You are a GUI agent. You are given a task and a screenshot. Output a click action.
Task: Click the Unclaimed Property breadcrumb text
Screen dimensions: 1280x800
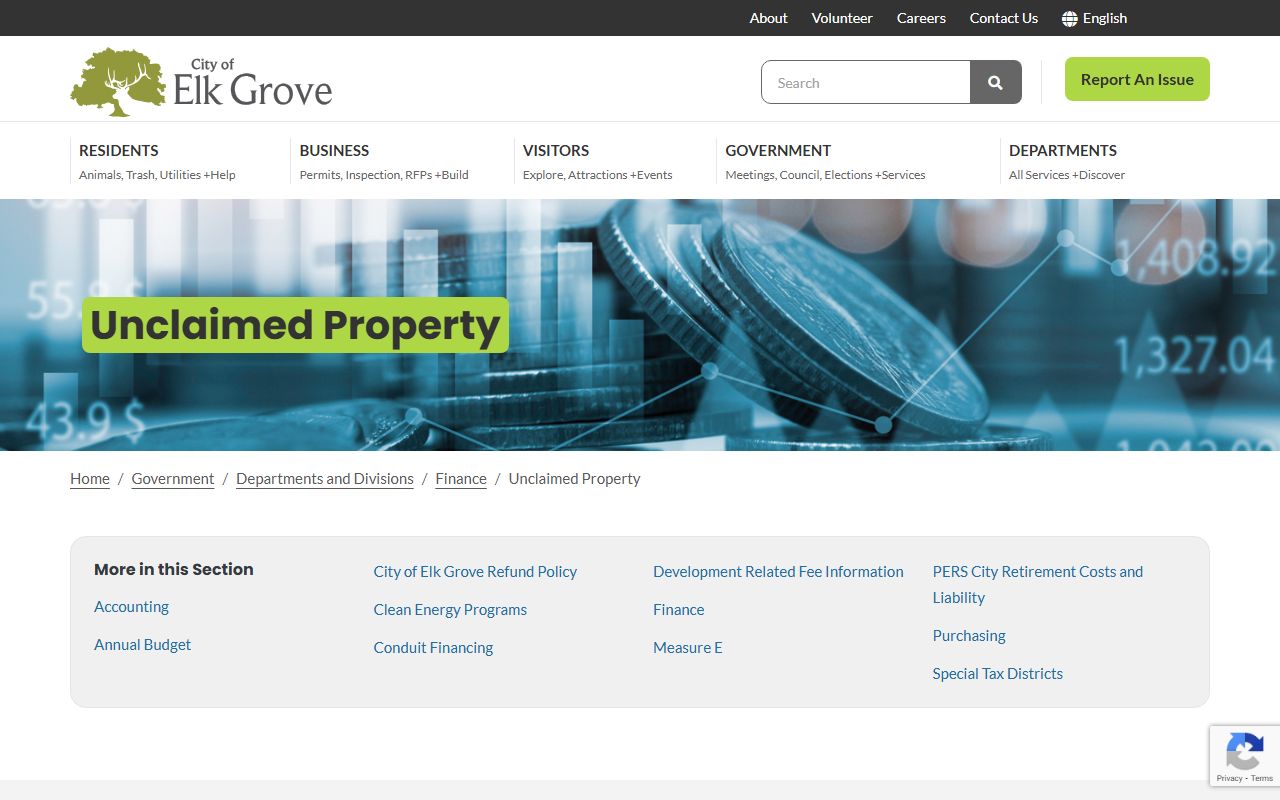pos(574,479)
